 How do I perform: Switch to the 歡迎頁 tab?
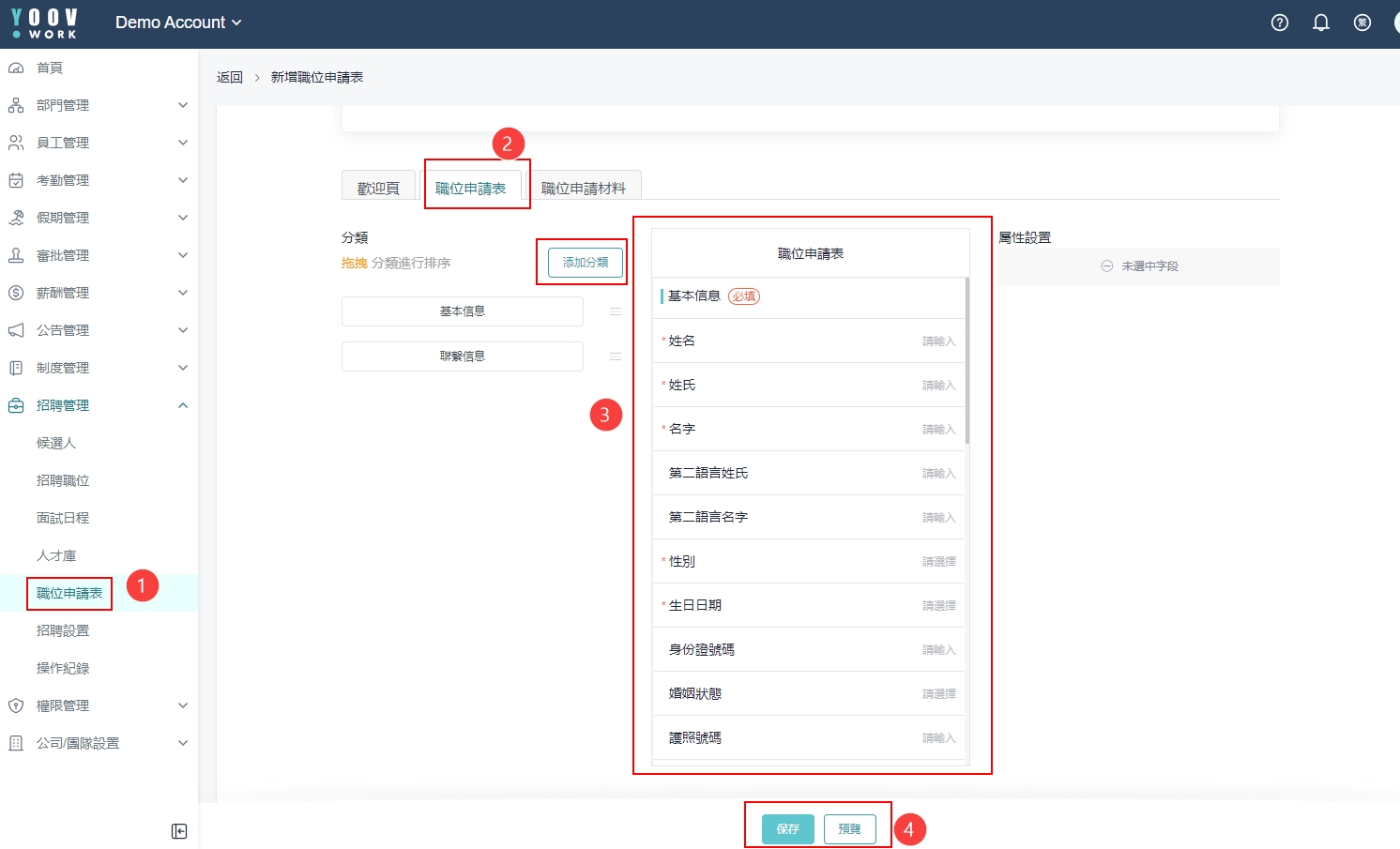(x=378, y=188)
